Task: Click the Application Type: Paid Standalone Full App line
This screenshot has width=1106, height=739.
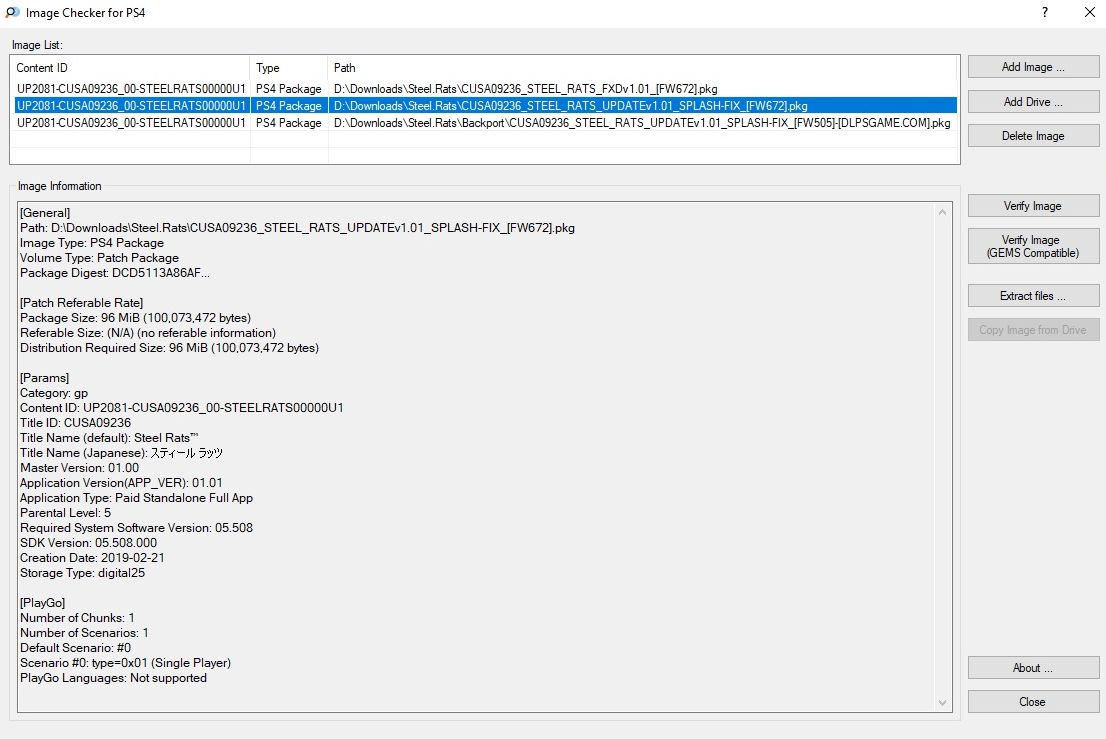Action: 136,497
